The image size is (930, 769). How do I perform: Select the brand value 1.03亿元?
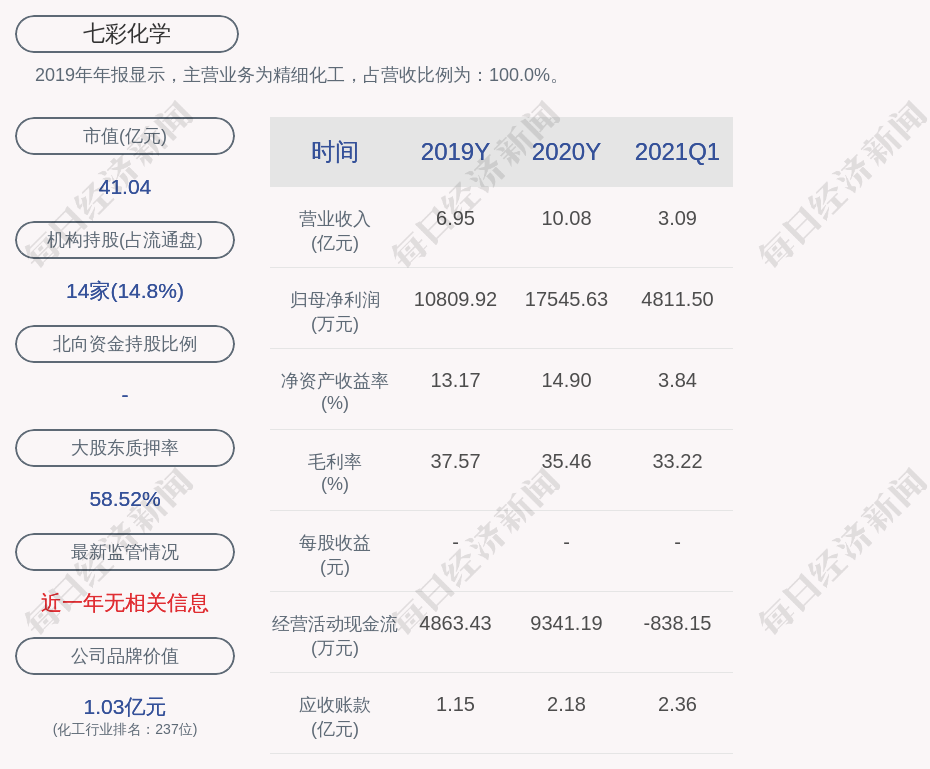pyautogui.click(x=125, y=707)
